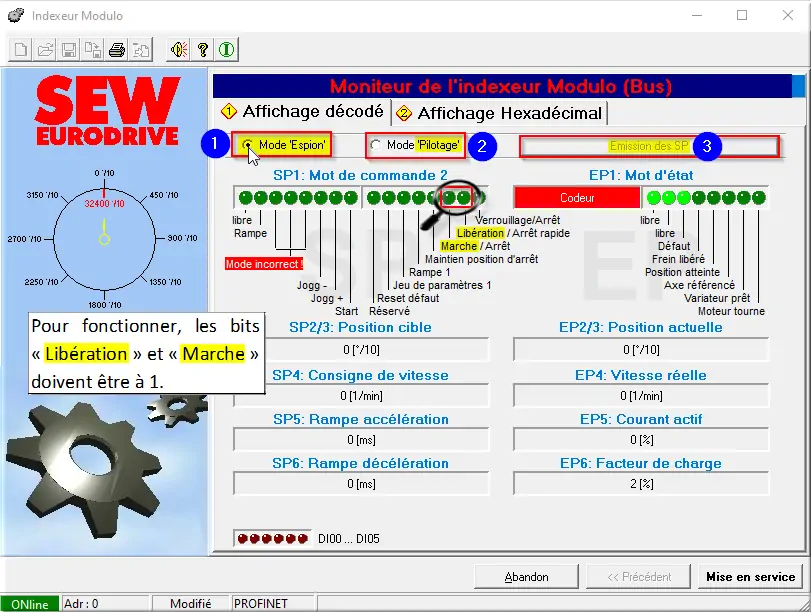
Task: Click the Mise en service button
Action: click(x=750, y=577)
